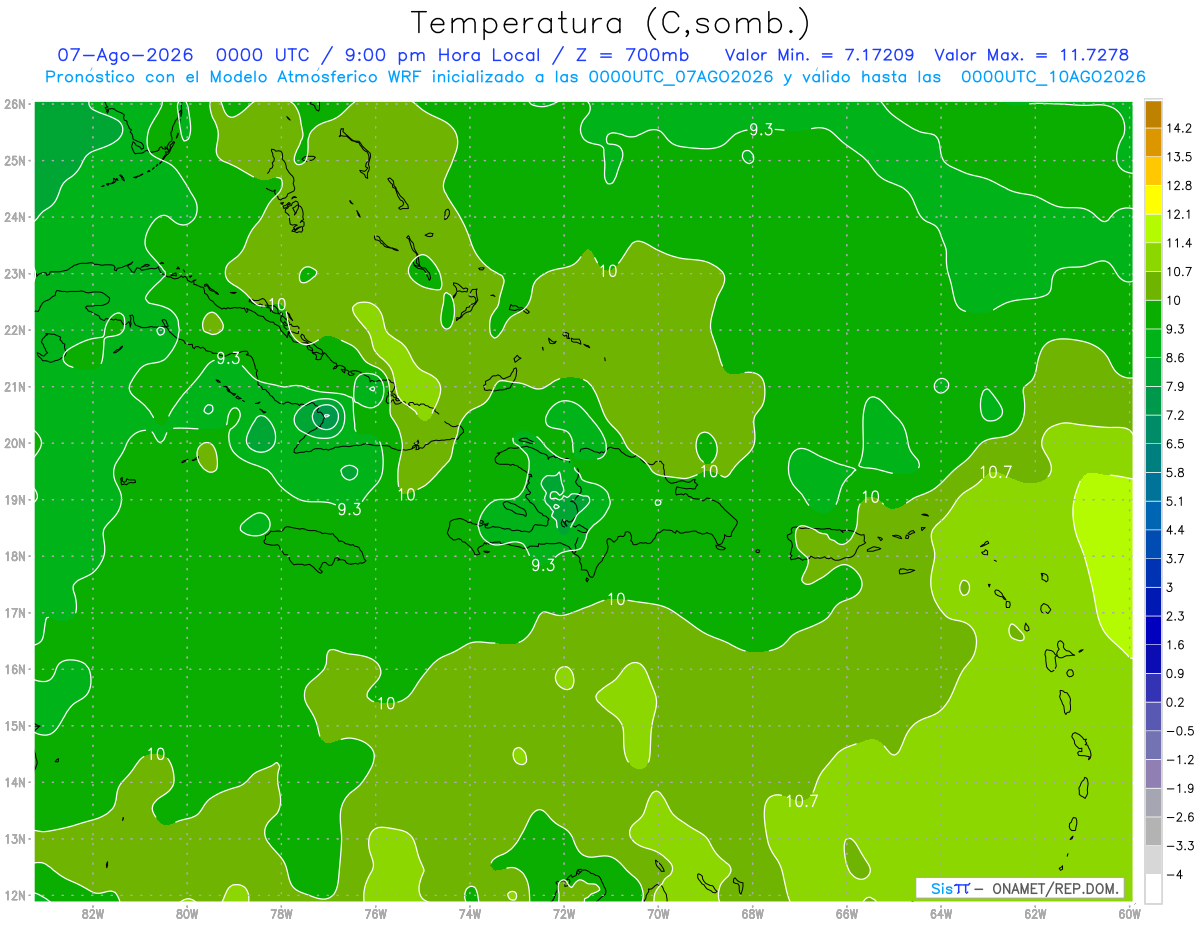The image size is (1200, 927).
Task: Select the 'Valor Min. = 7.17209' readout
Action: (x=820, y=55)
